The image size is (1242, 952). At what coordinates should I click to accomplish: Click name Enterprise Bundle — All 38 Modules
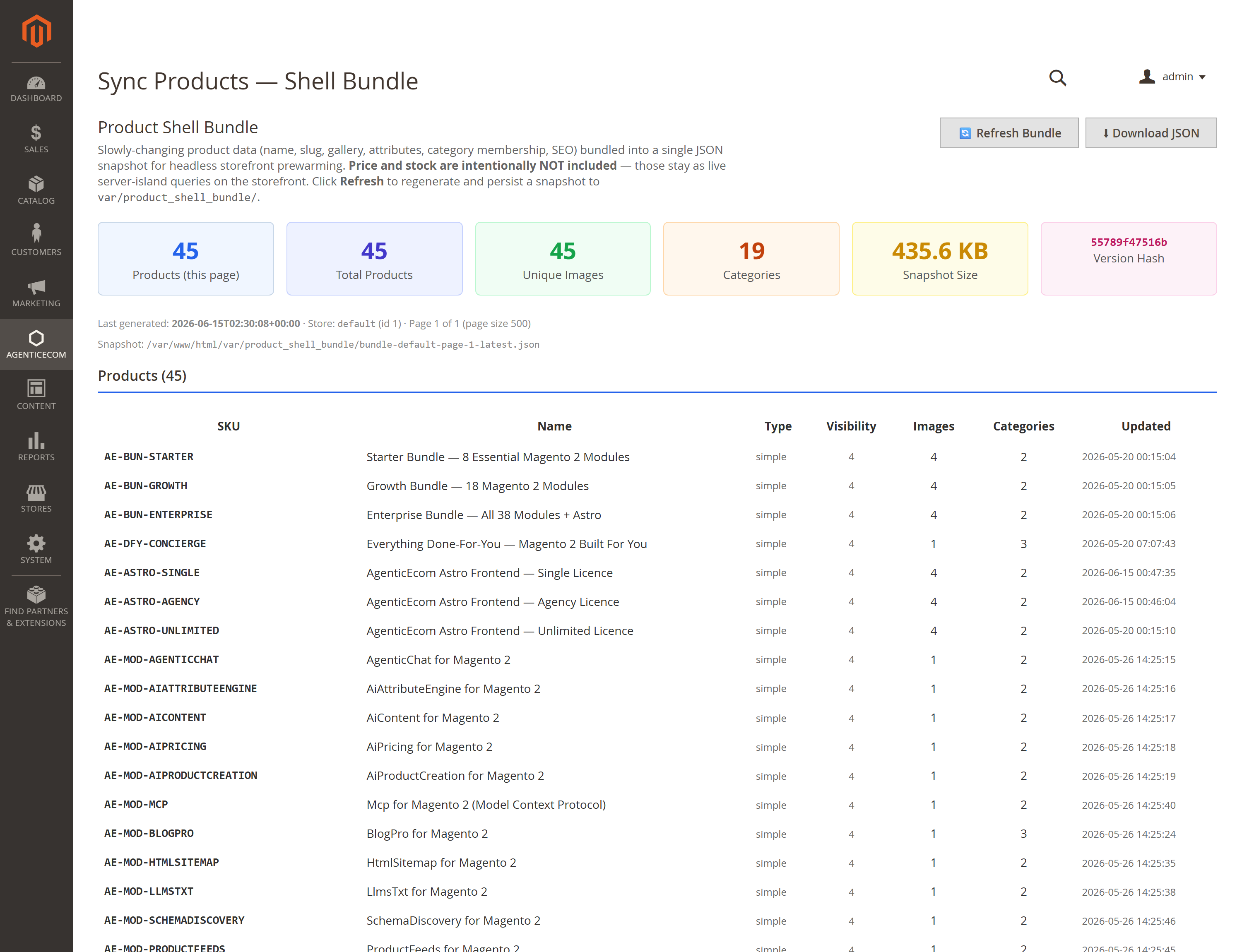pyautogui.click(x=484, y=514)
